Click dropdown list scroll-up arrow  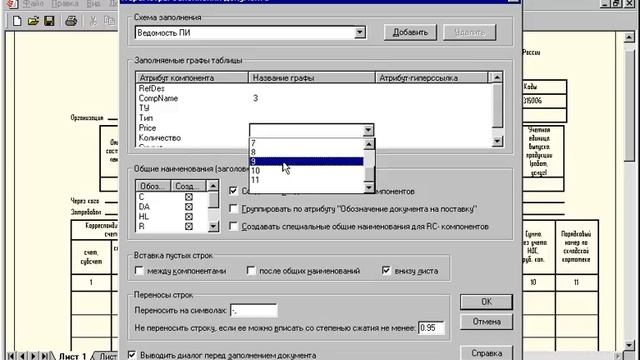[369, 144]
